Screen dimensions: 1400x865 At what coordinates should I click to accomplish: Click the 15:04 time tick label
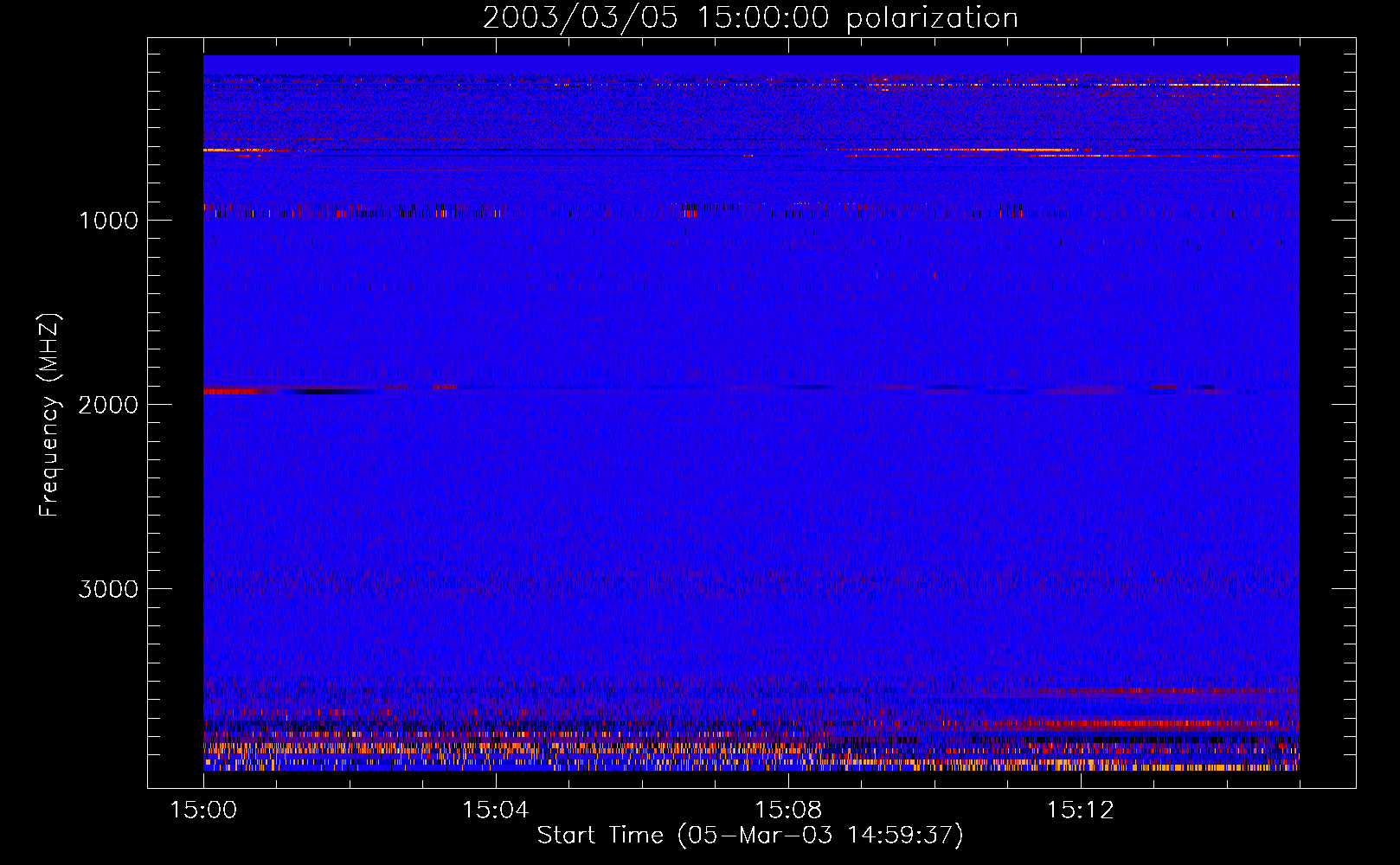[x=496, y=810]
